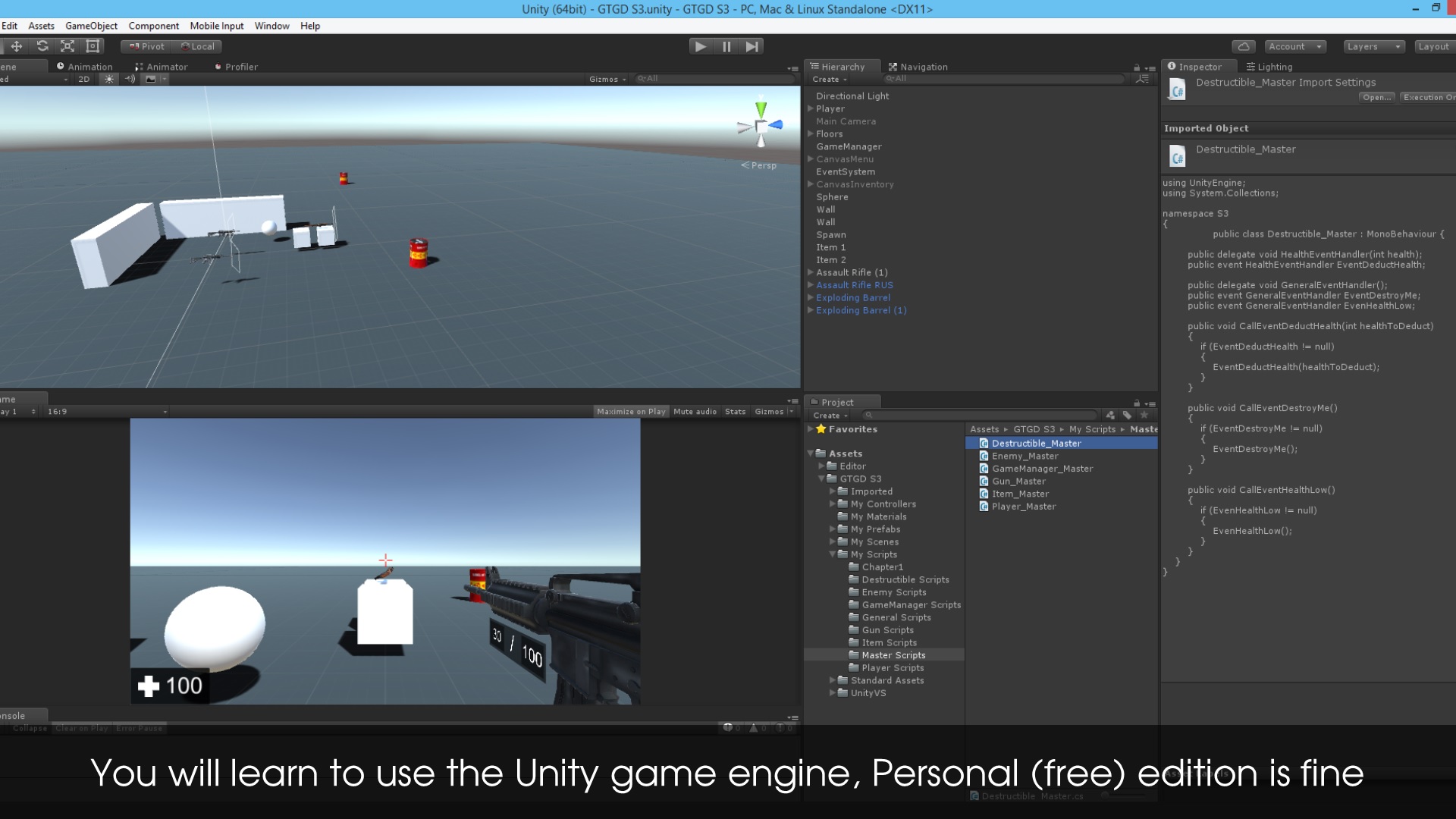
Task: Toggle scene view image effects icon
Action: click(149, 78)
